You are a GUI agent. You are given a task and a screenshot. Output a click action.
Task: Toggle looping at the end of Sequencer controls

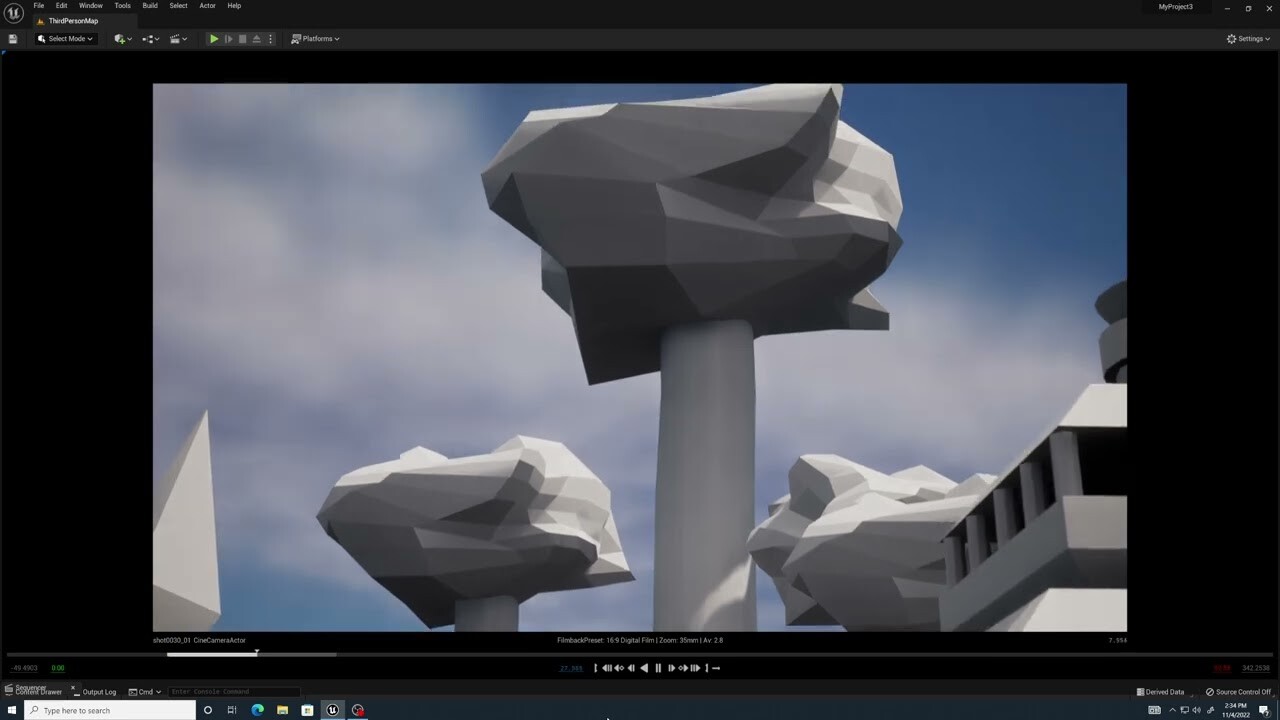point(716,668)
